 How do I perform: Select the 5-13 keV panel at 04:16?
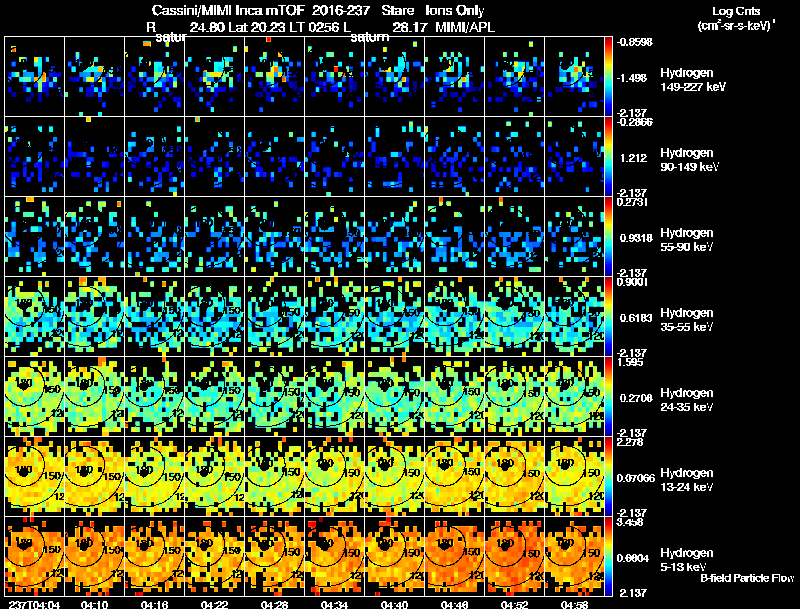[x=154, y=556]
